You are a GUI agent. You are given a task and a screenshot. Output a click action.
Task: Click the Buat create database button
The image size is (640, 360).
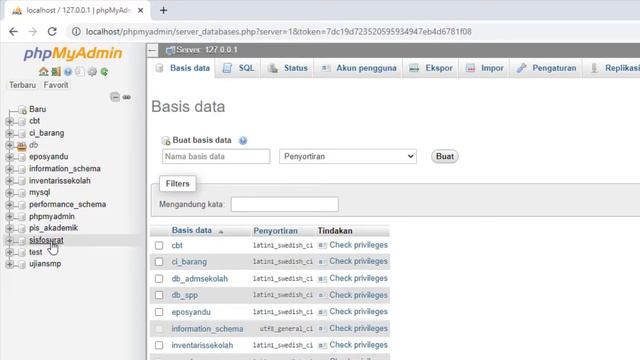pos(444,156)
